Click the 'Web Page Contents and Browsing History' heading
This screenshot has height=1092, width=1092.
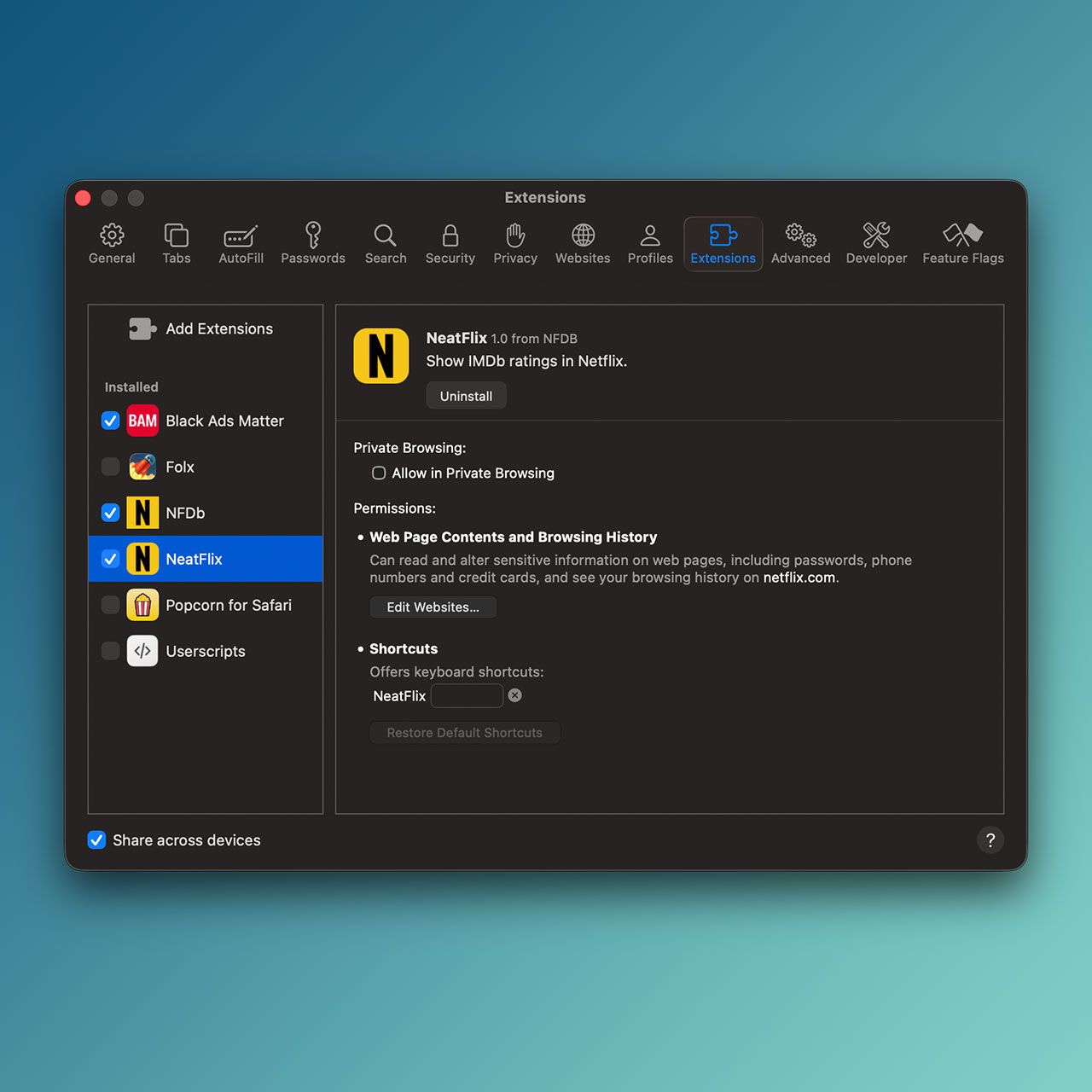[x=513, y=537]
